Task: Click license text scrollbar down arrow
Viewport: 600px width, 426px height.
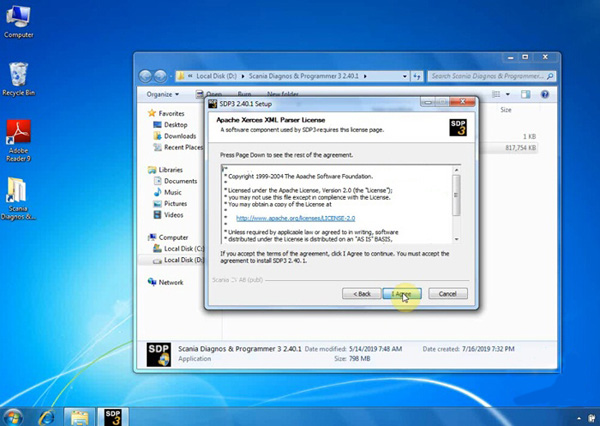Action: 456,239
